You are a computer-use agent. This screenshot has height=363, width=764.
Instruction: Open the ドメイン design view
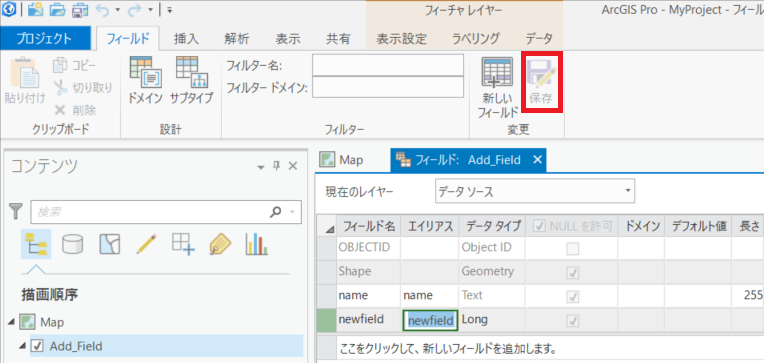145,80
